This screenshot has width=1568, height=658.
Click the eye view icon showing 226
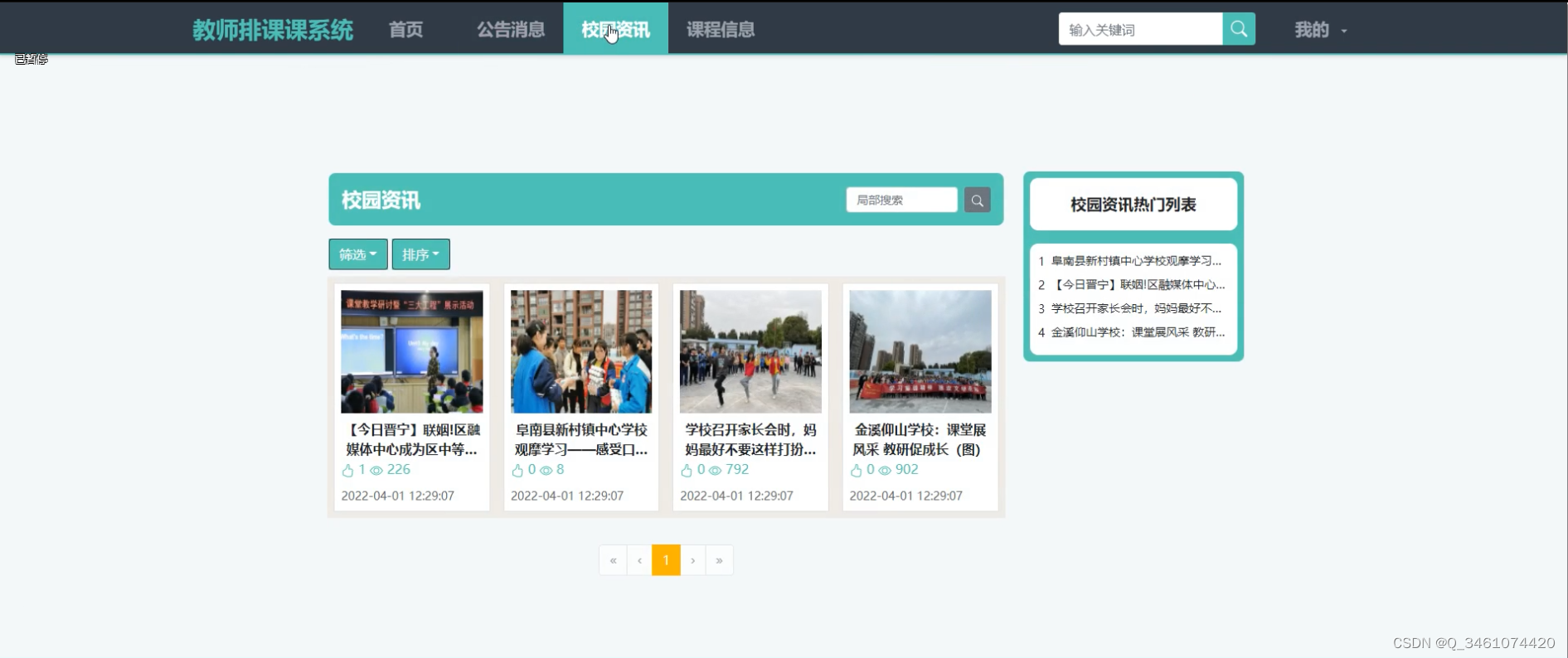click(x=376, y=471)
